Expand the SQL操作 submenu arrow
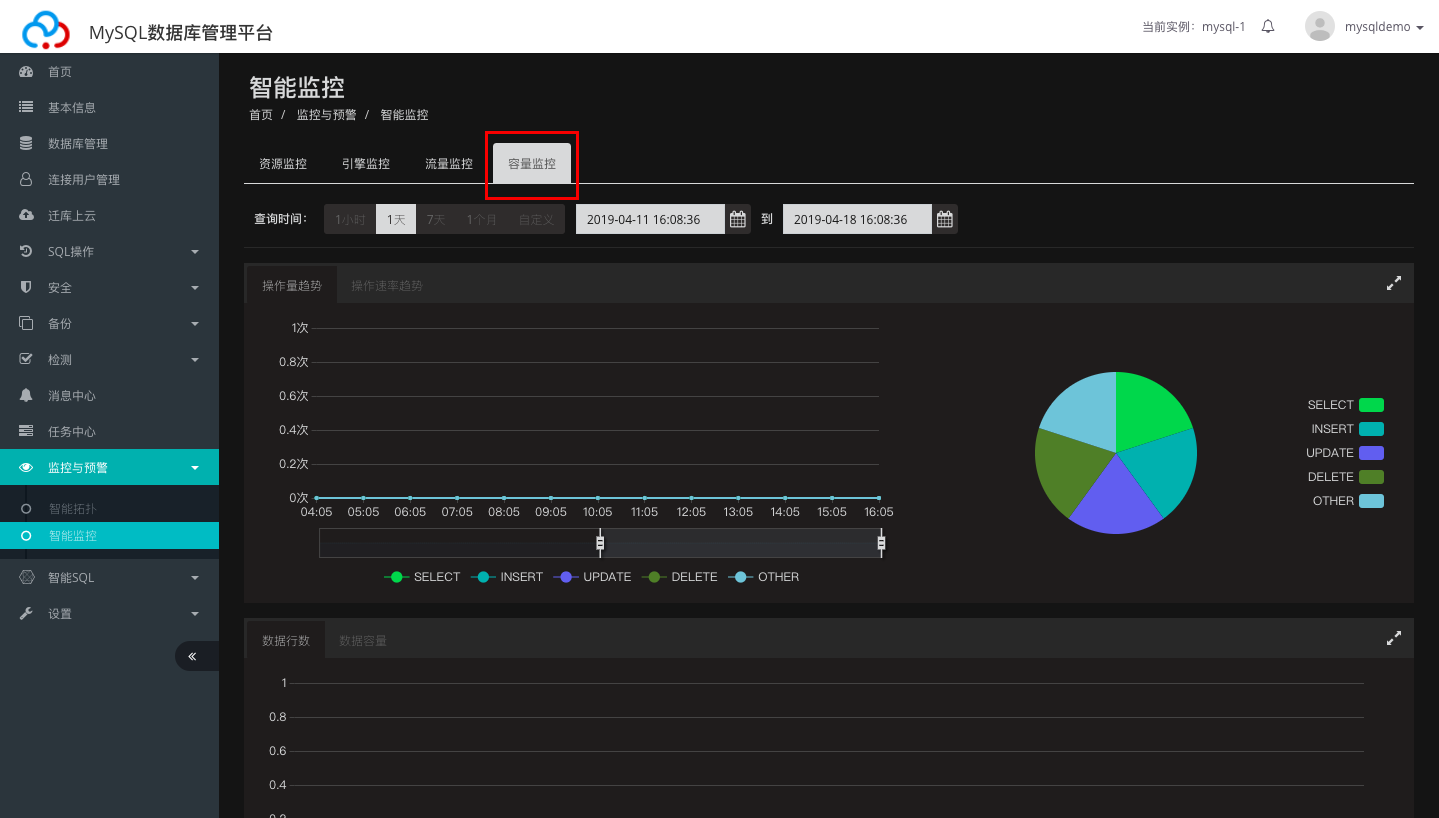 195,252
